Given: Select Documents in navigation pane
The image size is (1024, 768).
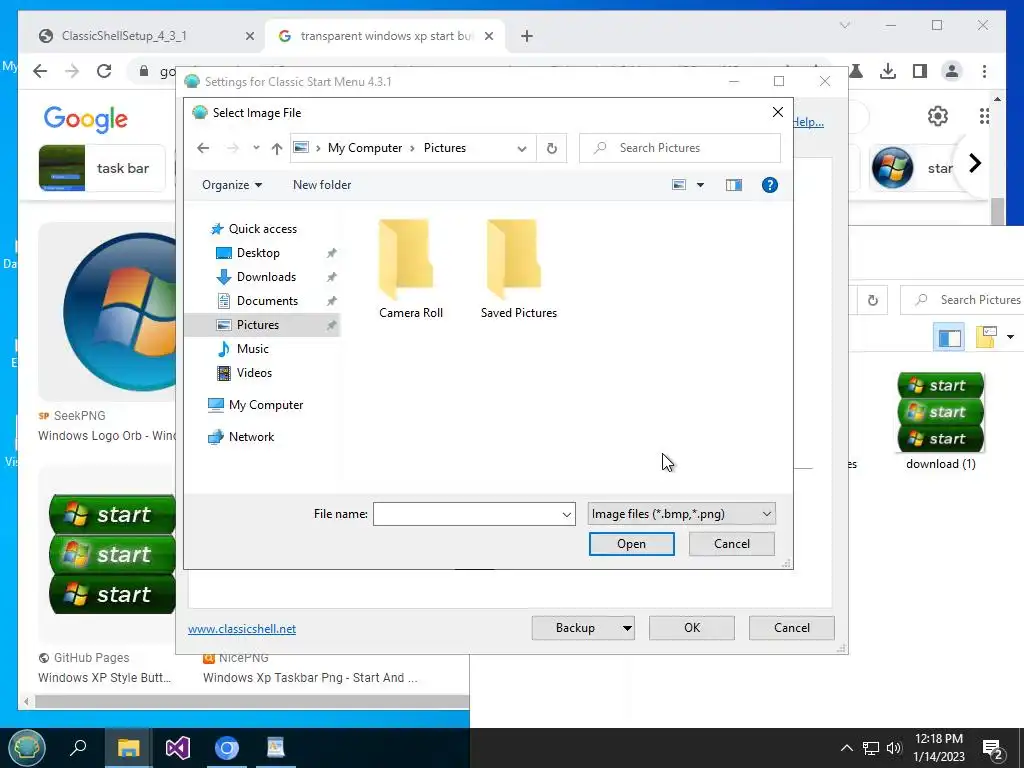Looking at the screenshot, I should tap(267, 301).
